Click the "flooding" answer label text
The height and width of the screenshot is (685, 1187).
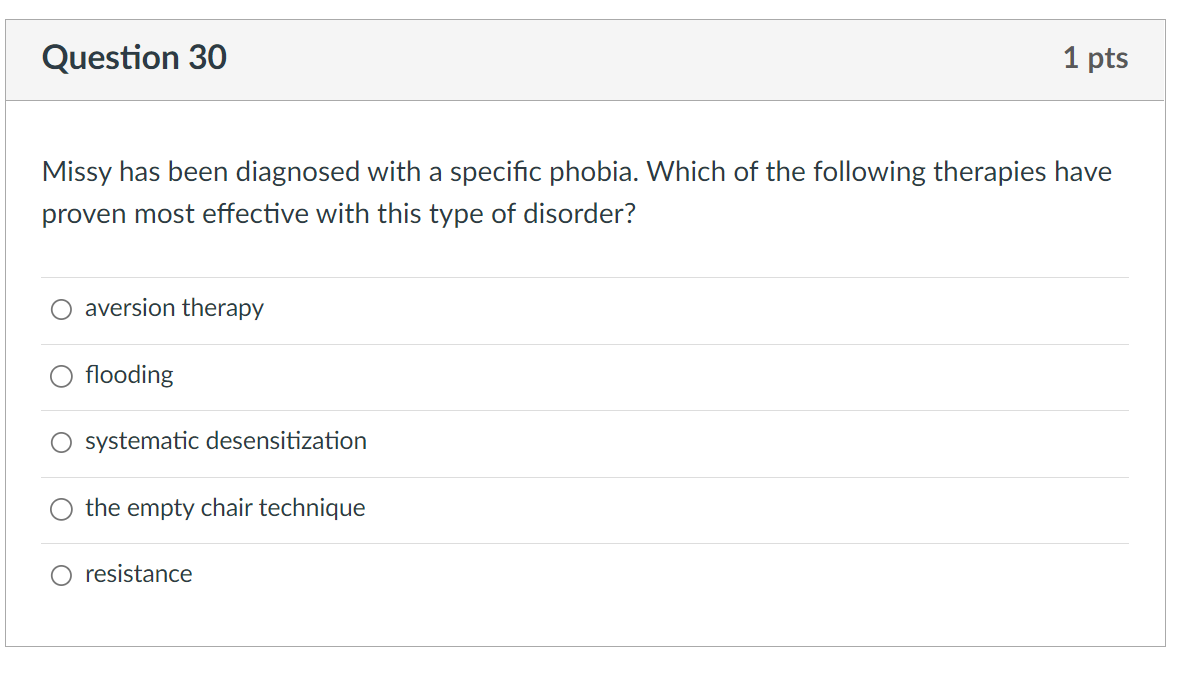tap(129, 375)
